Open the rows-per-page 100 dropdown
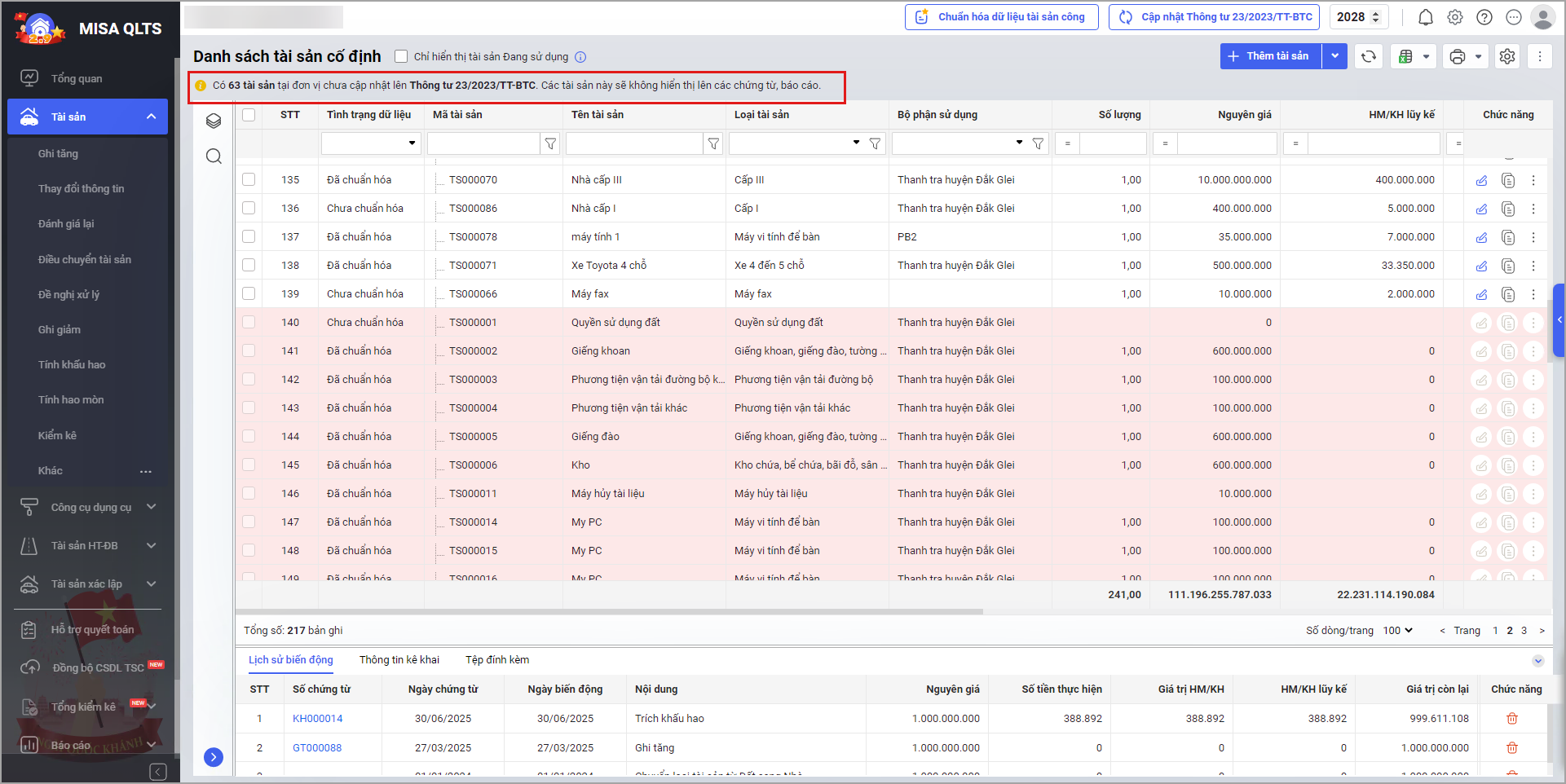The image size is (1566, 784). [1397, 630]
